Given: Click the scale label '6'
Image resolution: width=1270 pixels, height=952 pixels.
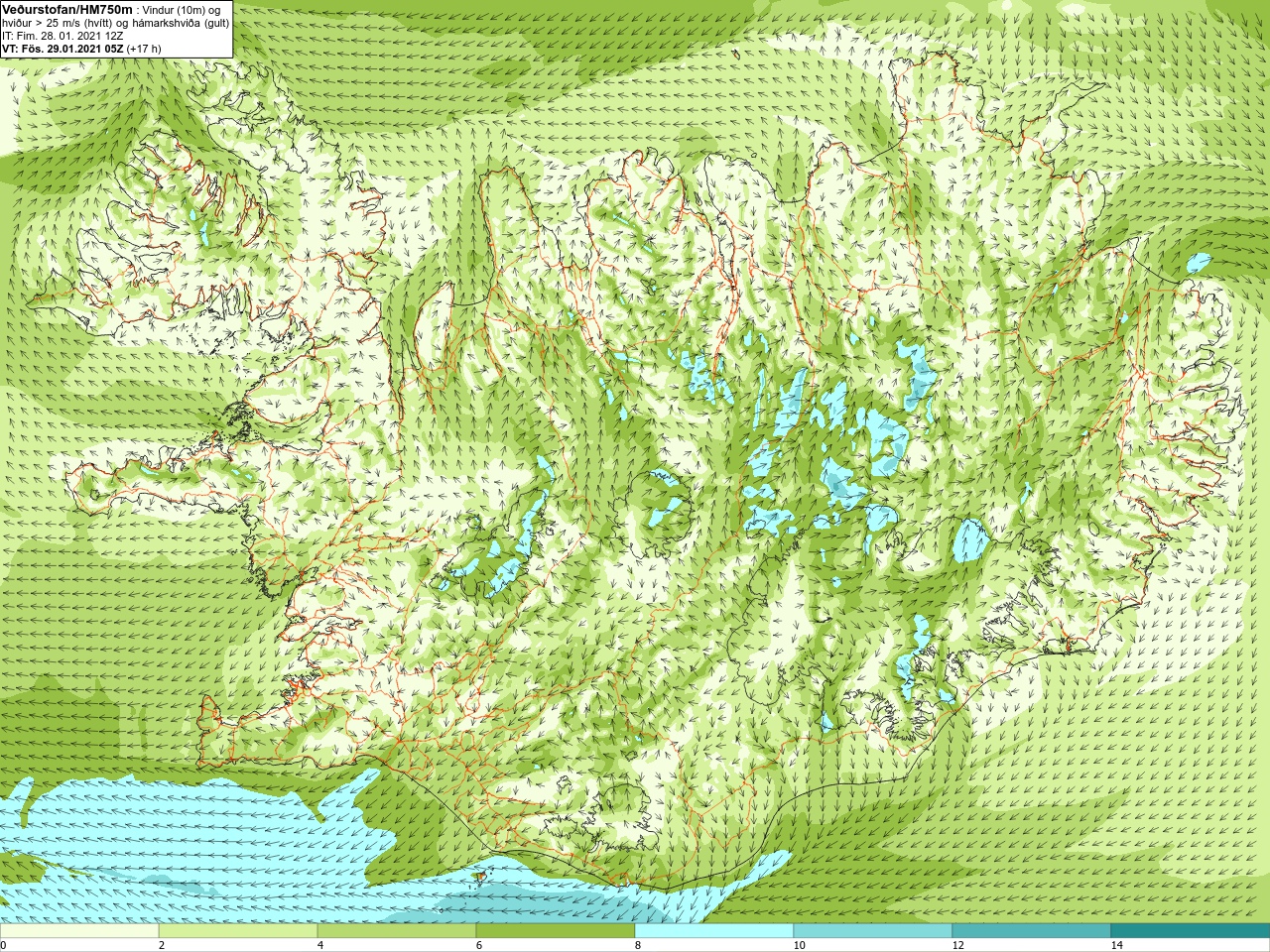Looking at the screenshot, I should [x=478, y=945].
